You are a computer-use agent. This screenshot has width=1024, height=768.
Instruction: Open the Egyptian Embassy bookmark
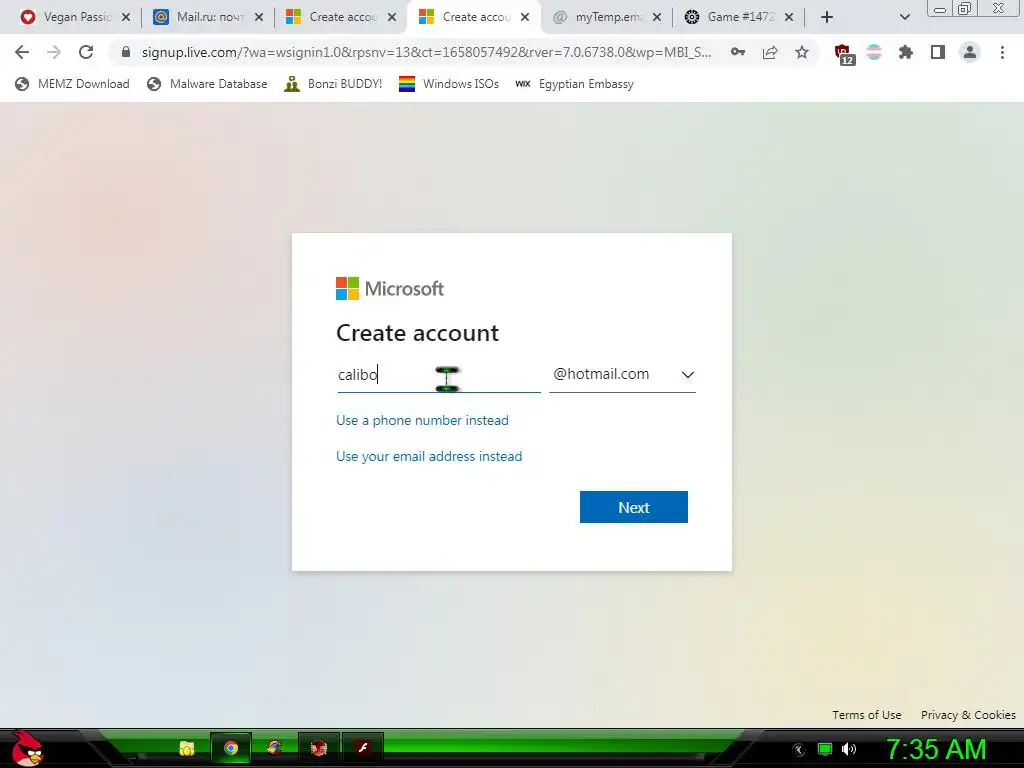[x=574, y=84]
